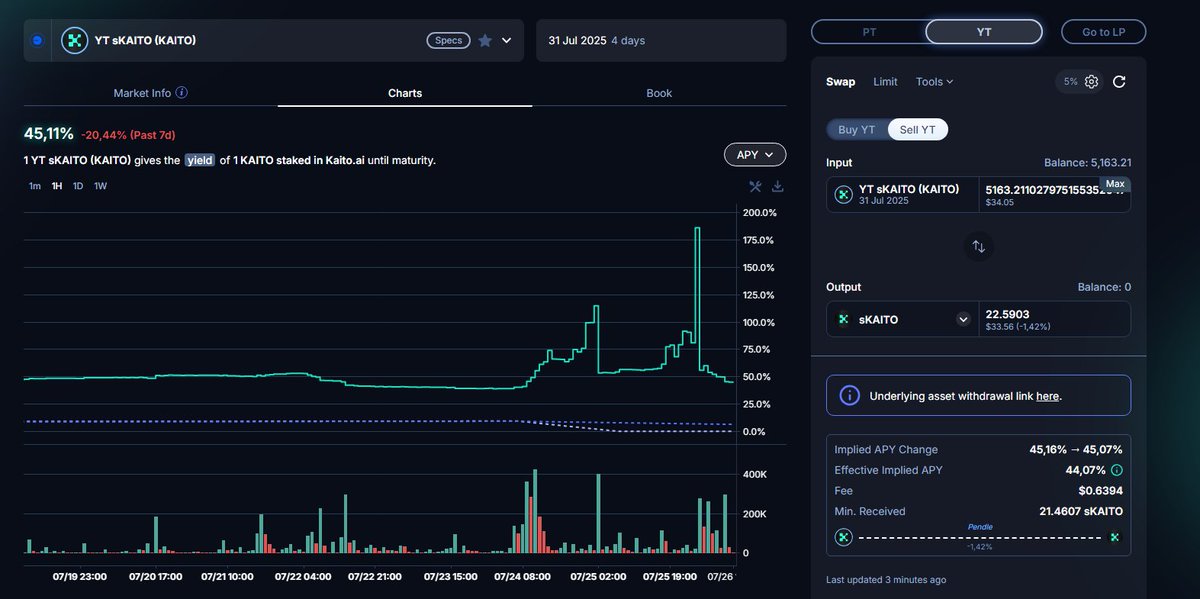The image size is (1200, 599).
Task: Click the Pendle route label
Action: [x=979, y=527]
